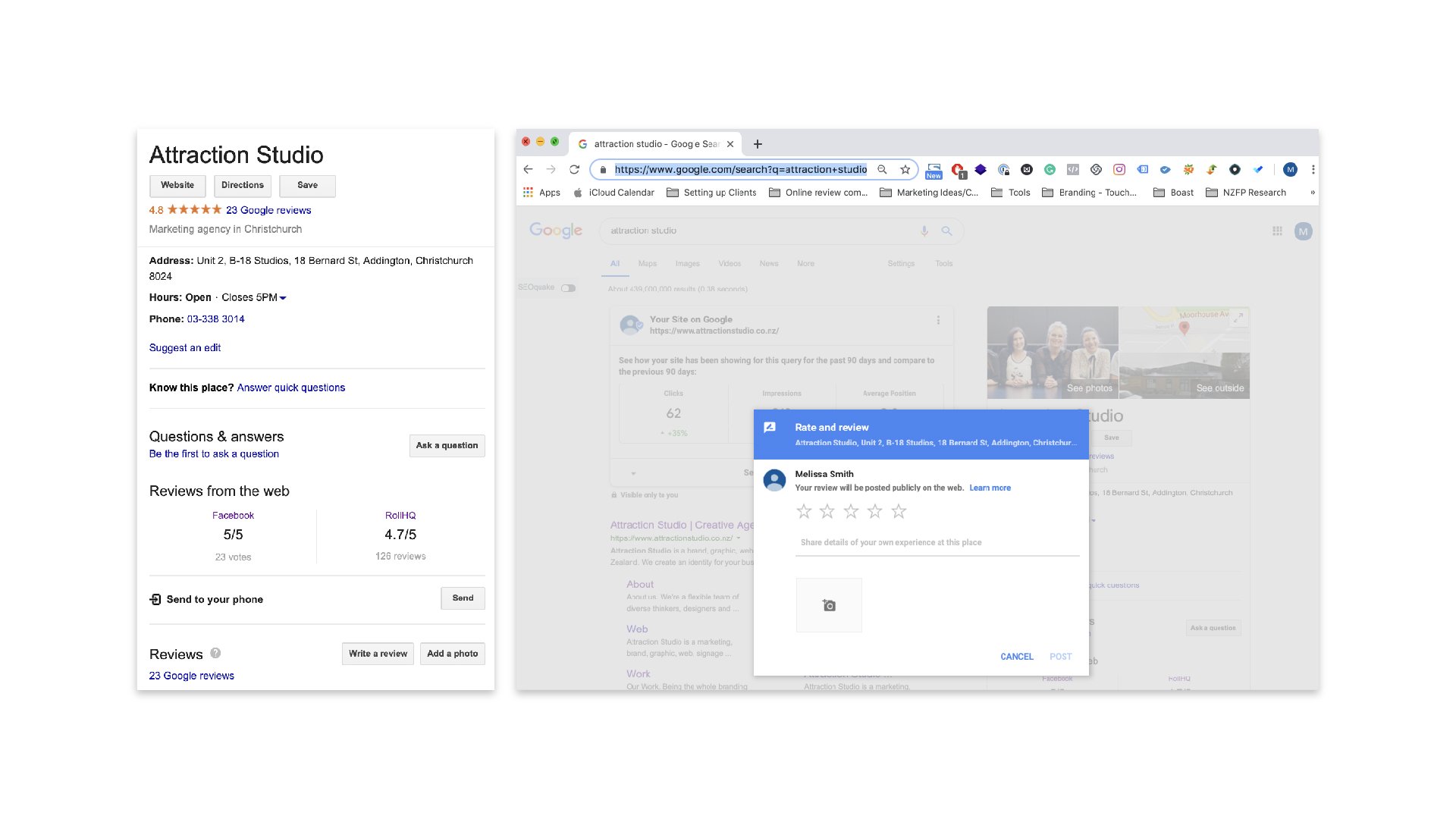Open the Marketing Ideas bookmark folder

coord(929,193)
